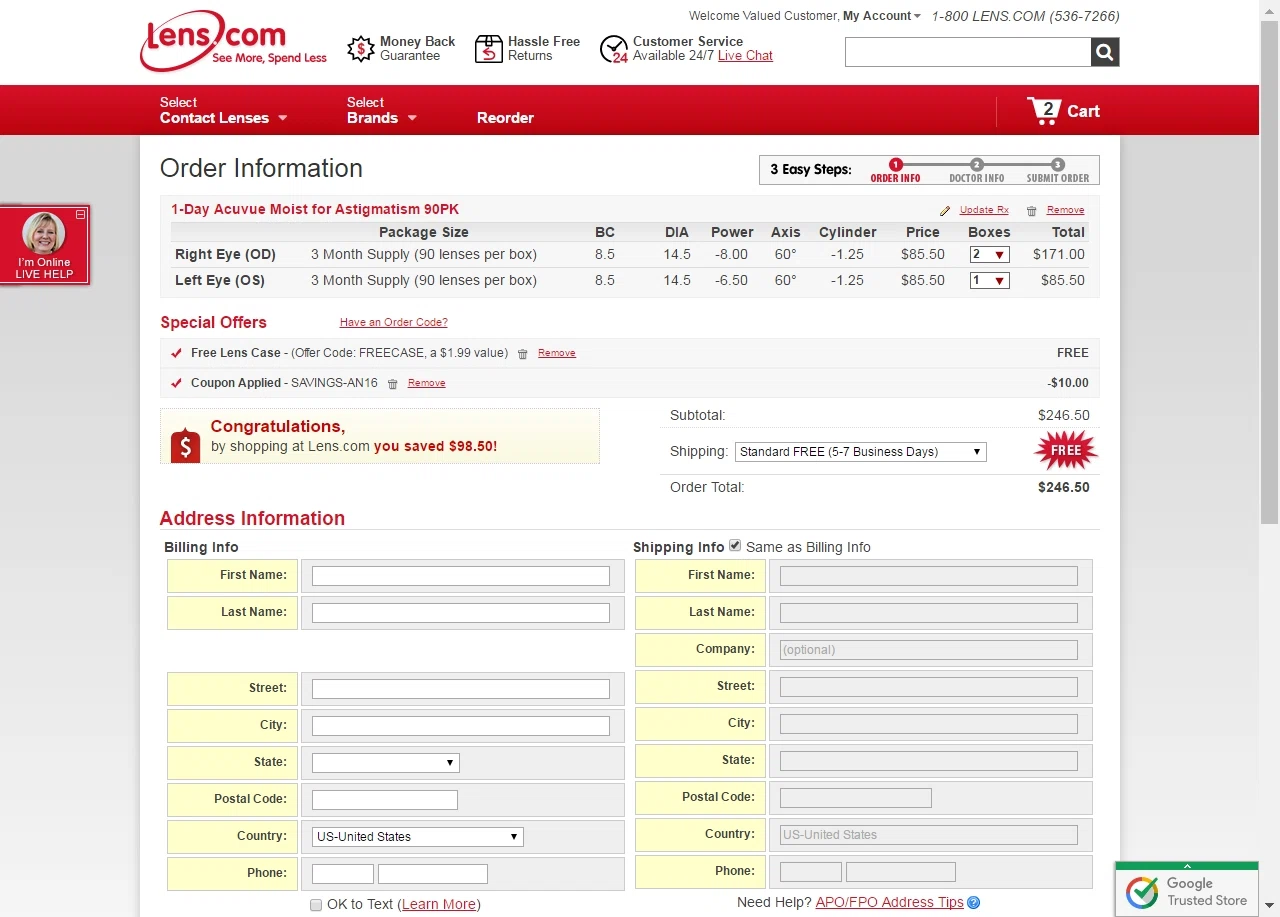Screen dimensions: 1280x917
Task: Click the billing phone area code field
Action: (343, 874)
